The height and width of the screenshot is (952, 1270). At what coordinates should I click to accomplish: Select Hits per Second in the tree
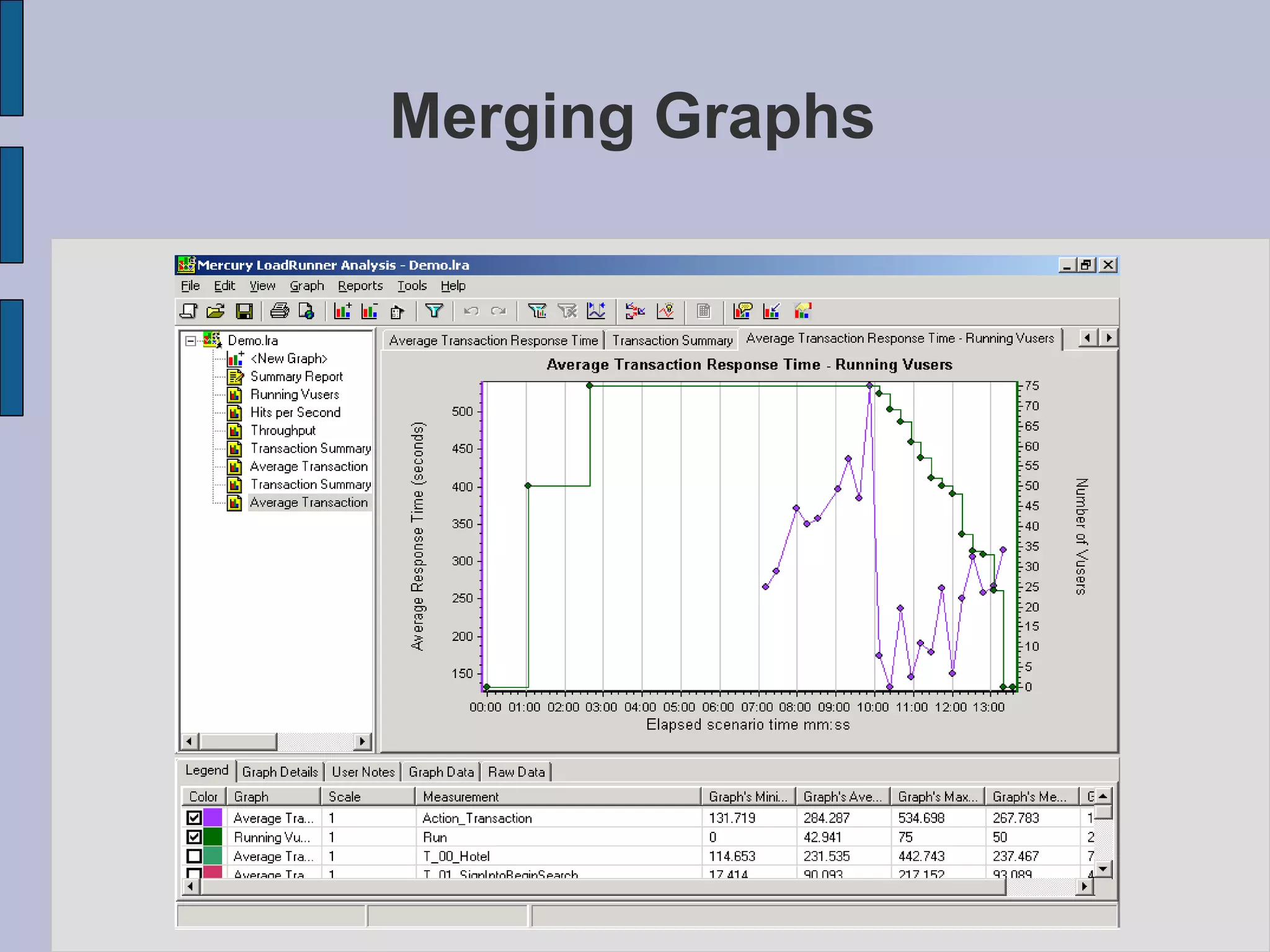click(x=295, y=412)
